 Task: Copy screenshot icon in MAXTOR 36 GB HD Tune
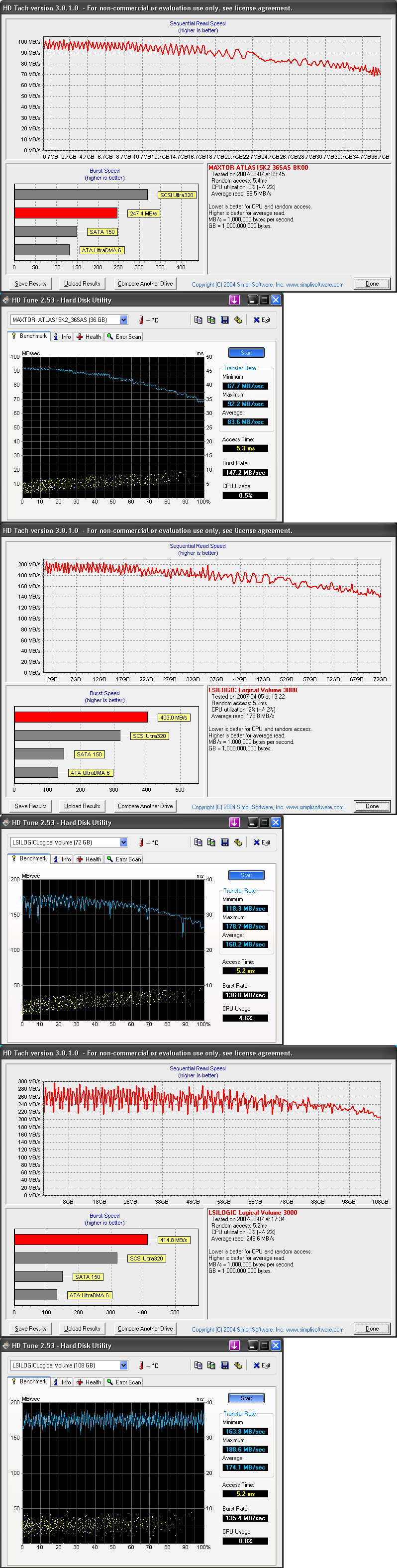pyautogui.click(x=211, y=319)
